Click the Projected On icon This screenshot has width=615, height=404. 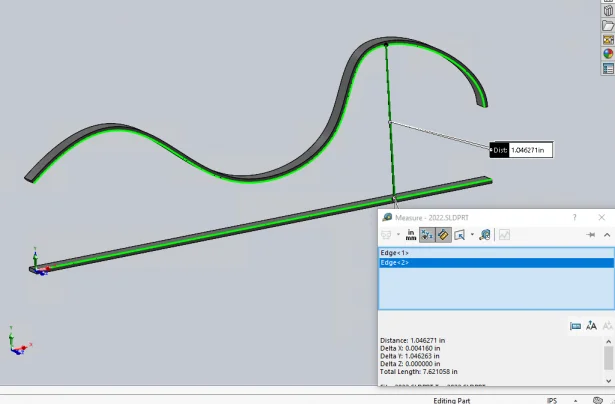click(459, 235)
